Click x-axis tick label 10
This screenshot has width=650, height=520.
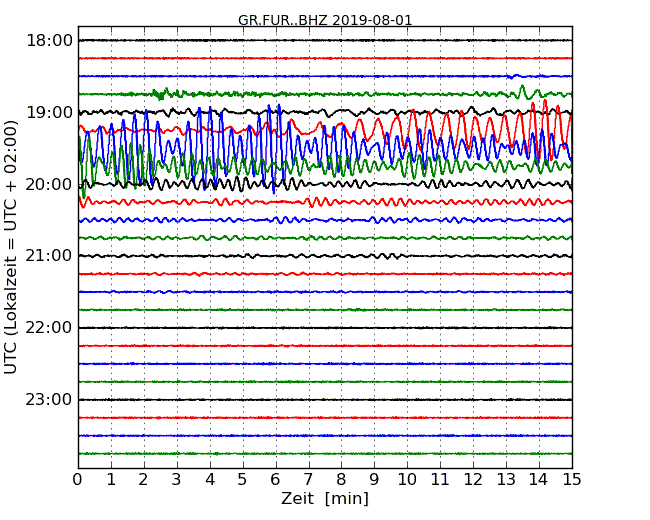click(x=407, y=479)
